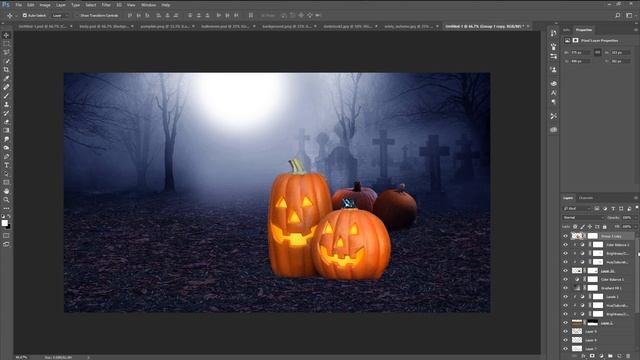Click the background color swatch
Screen dimensions: 640x360
click(x=9, y=226)
